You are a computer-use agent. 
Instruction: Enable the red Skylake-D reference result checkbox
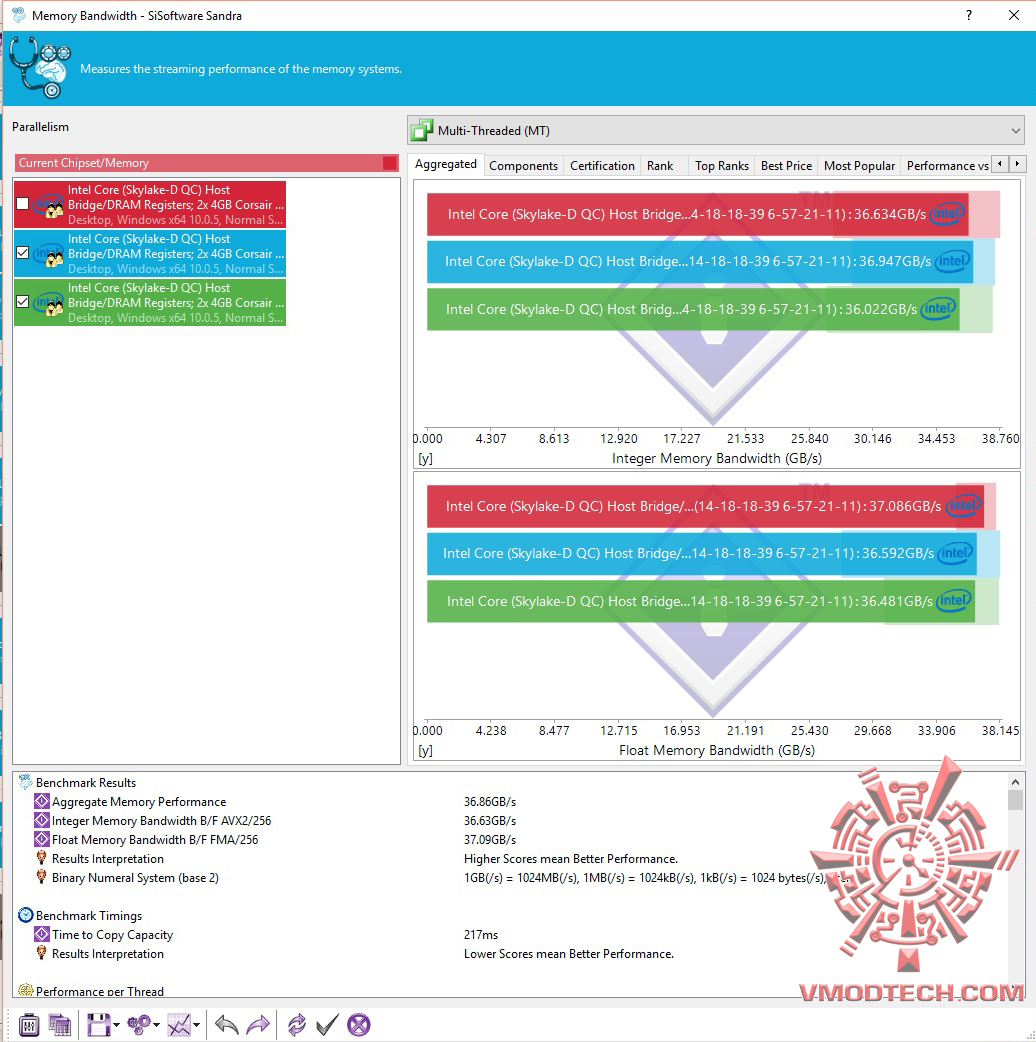click(x=23, y=203)
